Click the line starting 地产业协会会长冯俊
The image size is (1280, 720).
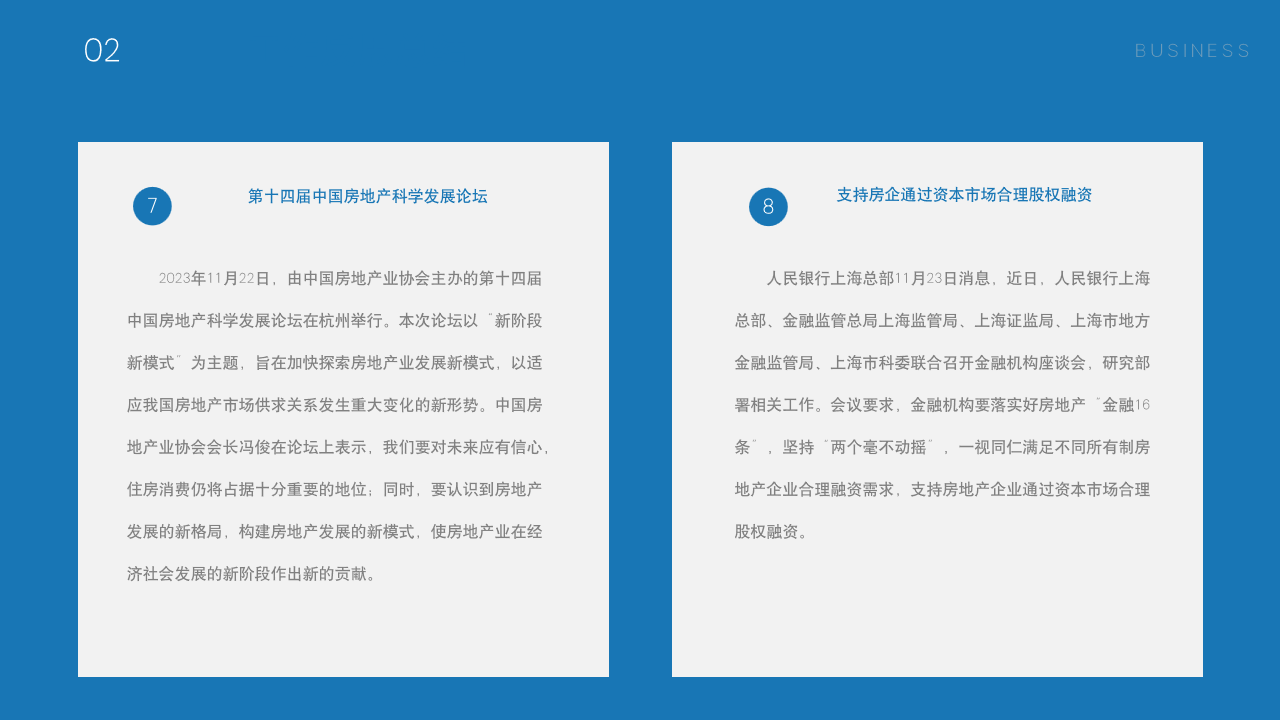click(x=338, y=447)
